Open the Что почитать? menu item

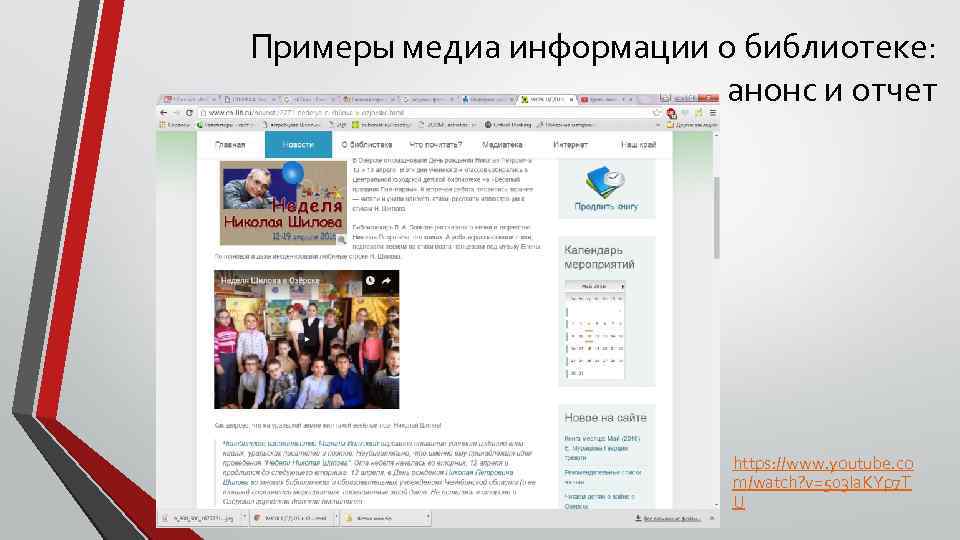[435, 145]
